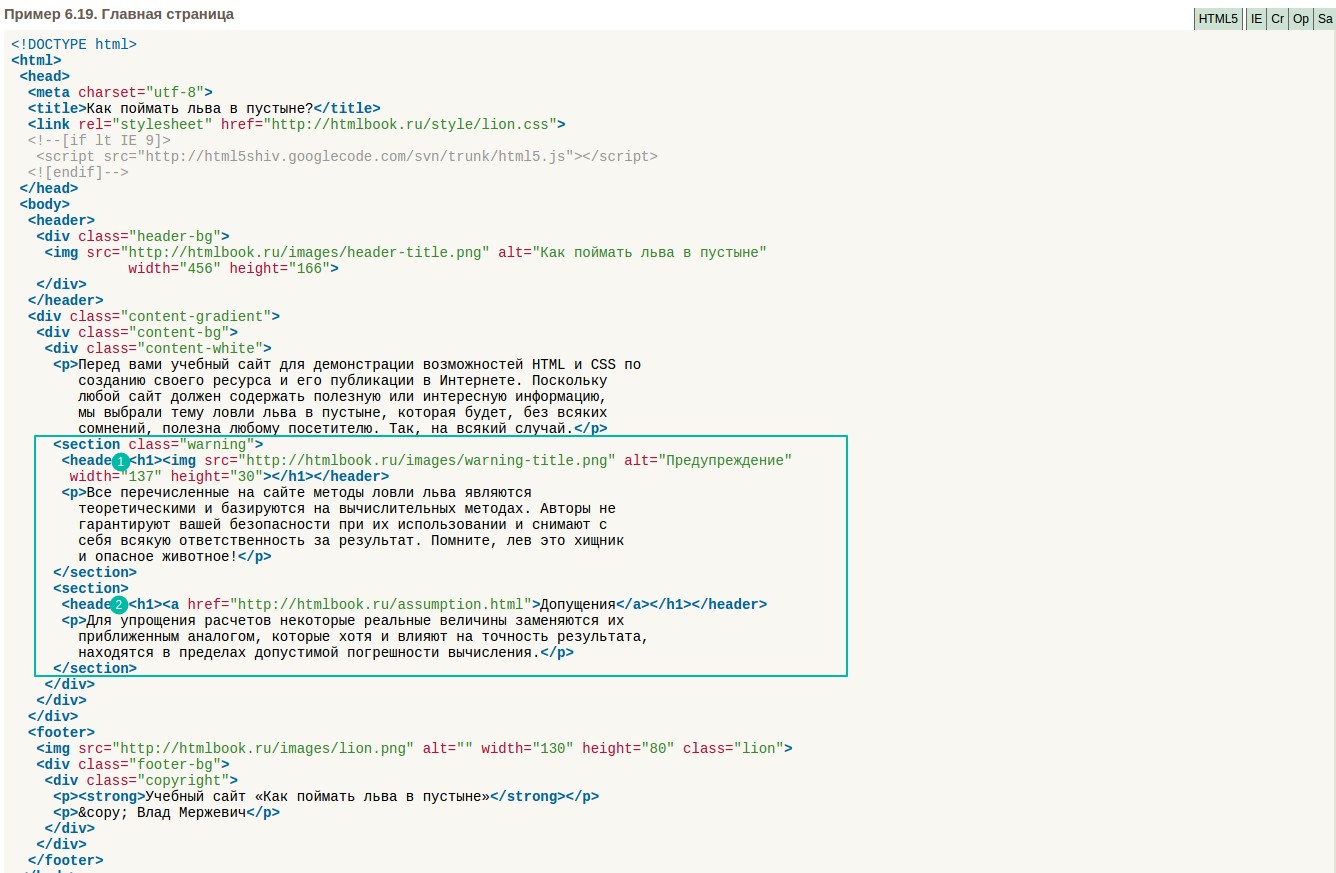Click the heading 'Пример 6.19. Главная страница'
Viewport: 1336px width, 873px height.
coord(119,15)
